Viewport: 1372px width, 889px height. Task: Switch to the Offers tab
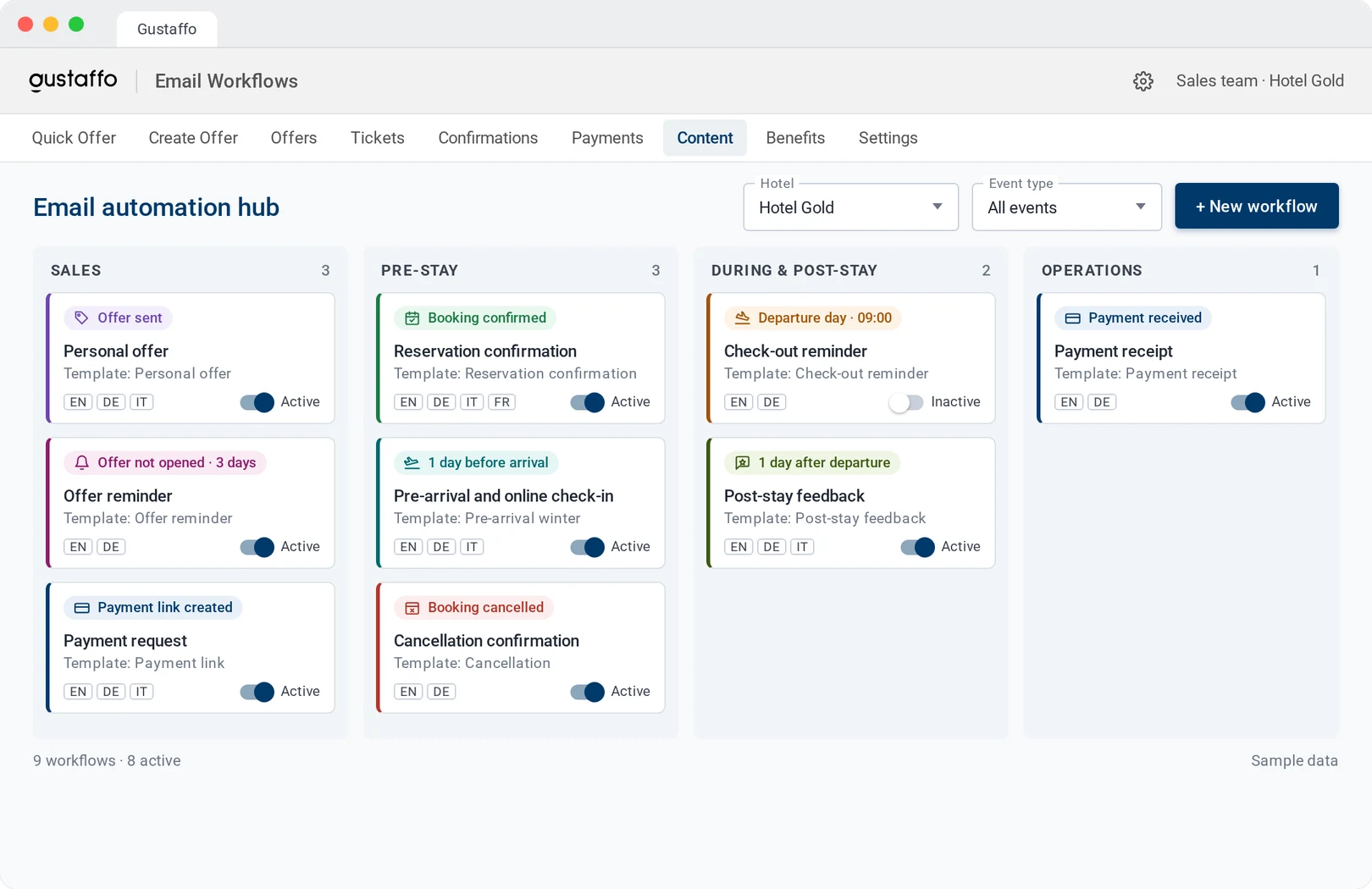[x=294, y=138]
